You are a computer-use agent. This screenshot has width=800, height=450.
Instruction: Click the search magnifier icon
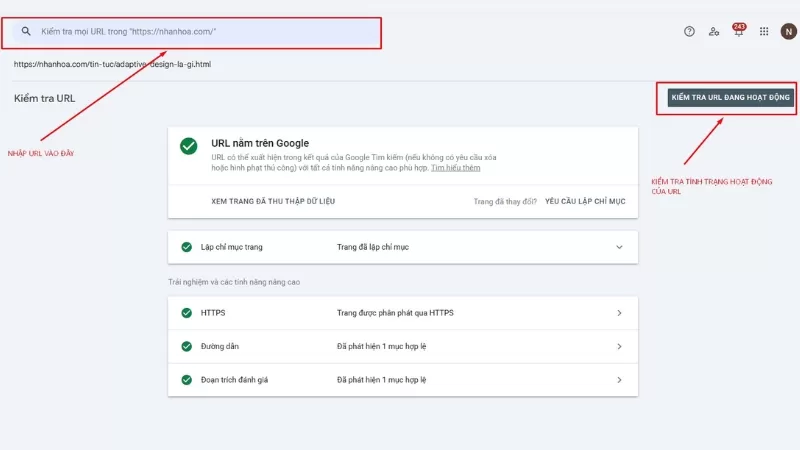(26, 32)
